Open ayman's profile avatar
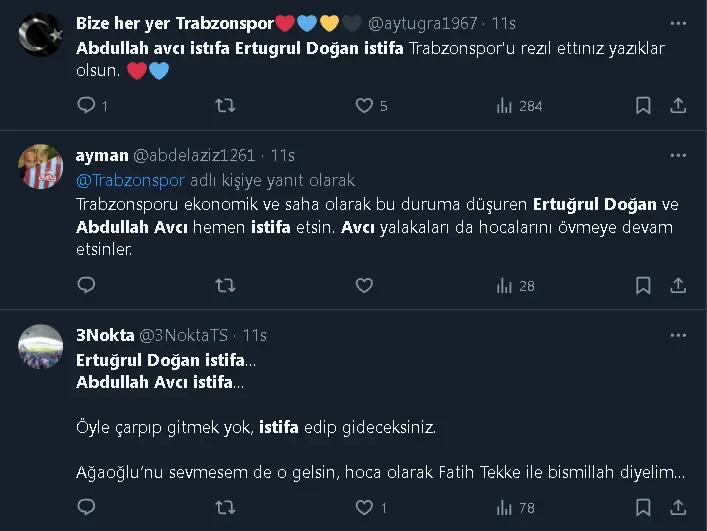Viewport: 707px width, 531px height. pyautogui.click(x=41, y=167)
